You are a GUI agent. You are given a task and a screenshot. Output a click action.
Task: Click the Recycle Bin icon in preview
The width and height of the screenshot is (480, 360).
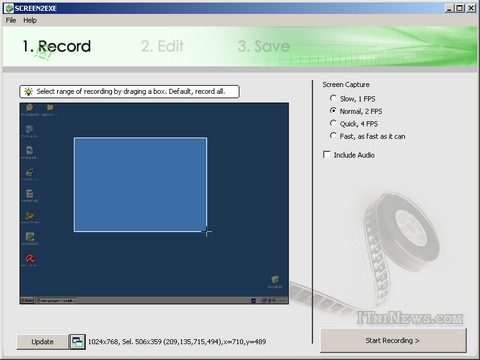(x=275, y=282)
